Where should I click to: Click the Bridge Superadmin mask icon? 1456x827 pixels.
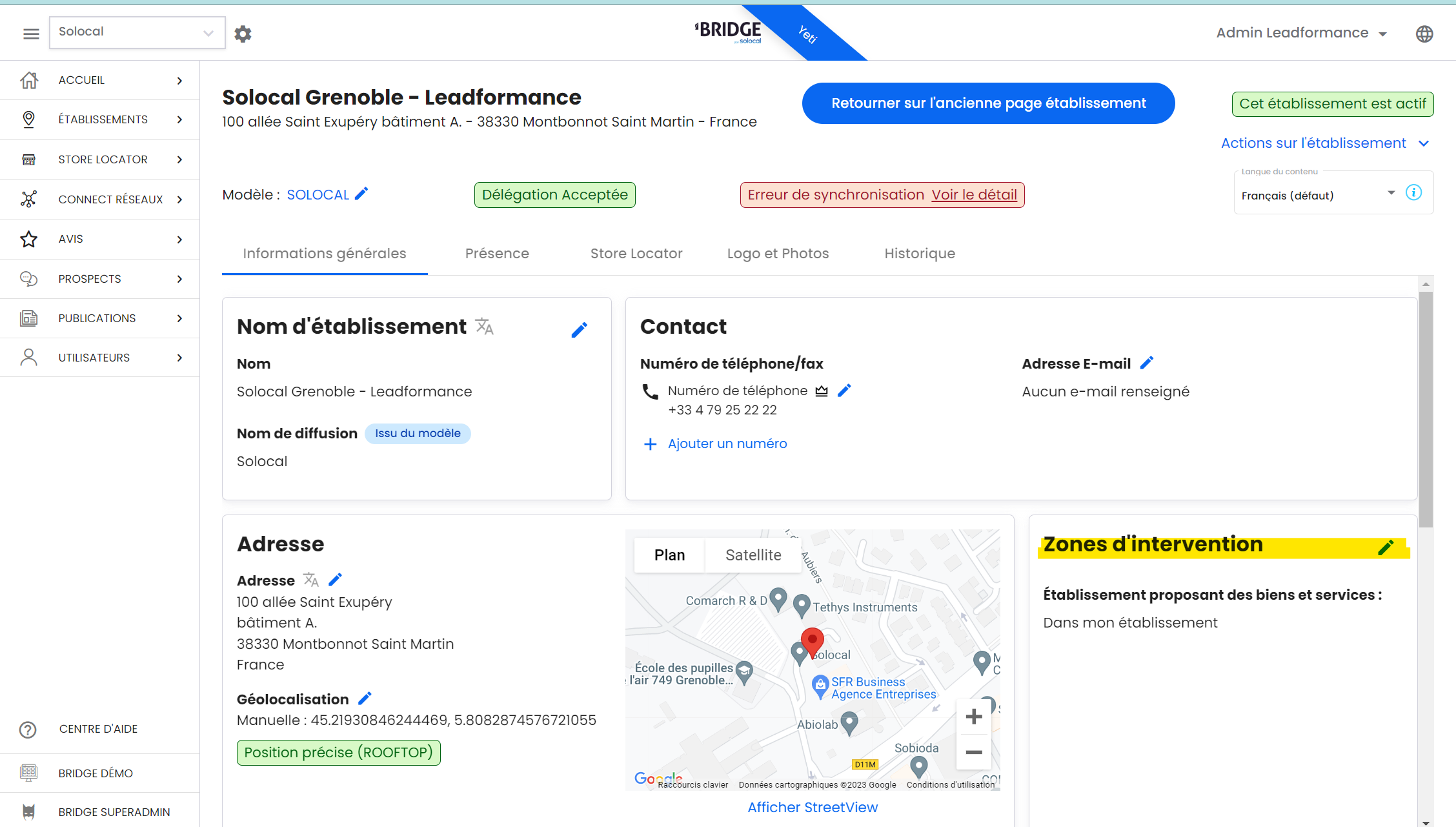[28, 812]
